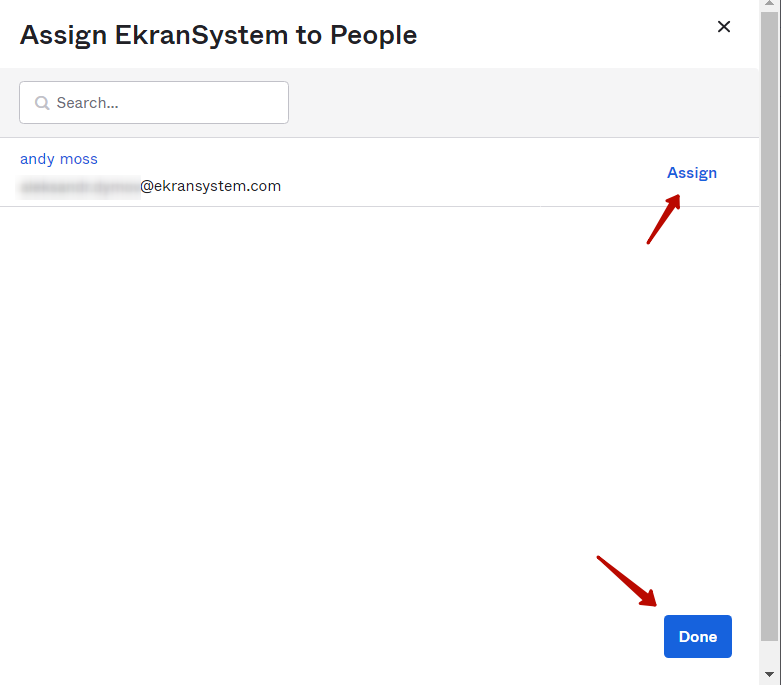The image size is (781, 685).
Task: Click empty space in andy moss row
Action: click(450, 173)
